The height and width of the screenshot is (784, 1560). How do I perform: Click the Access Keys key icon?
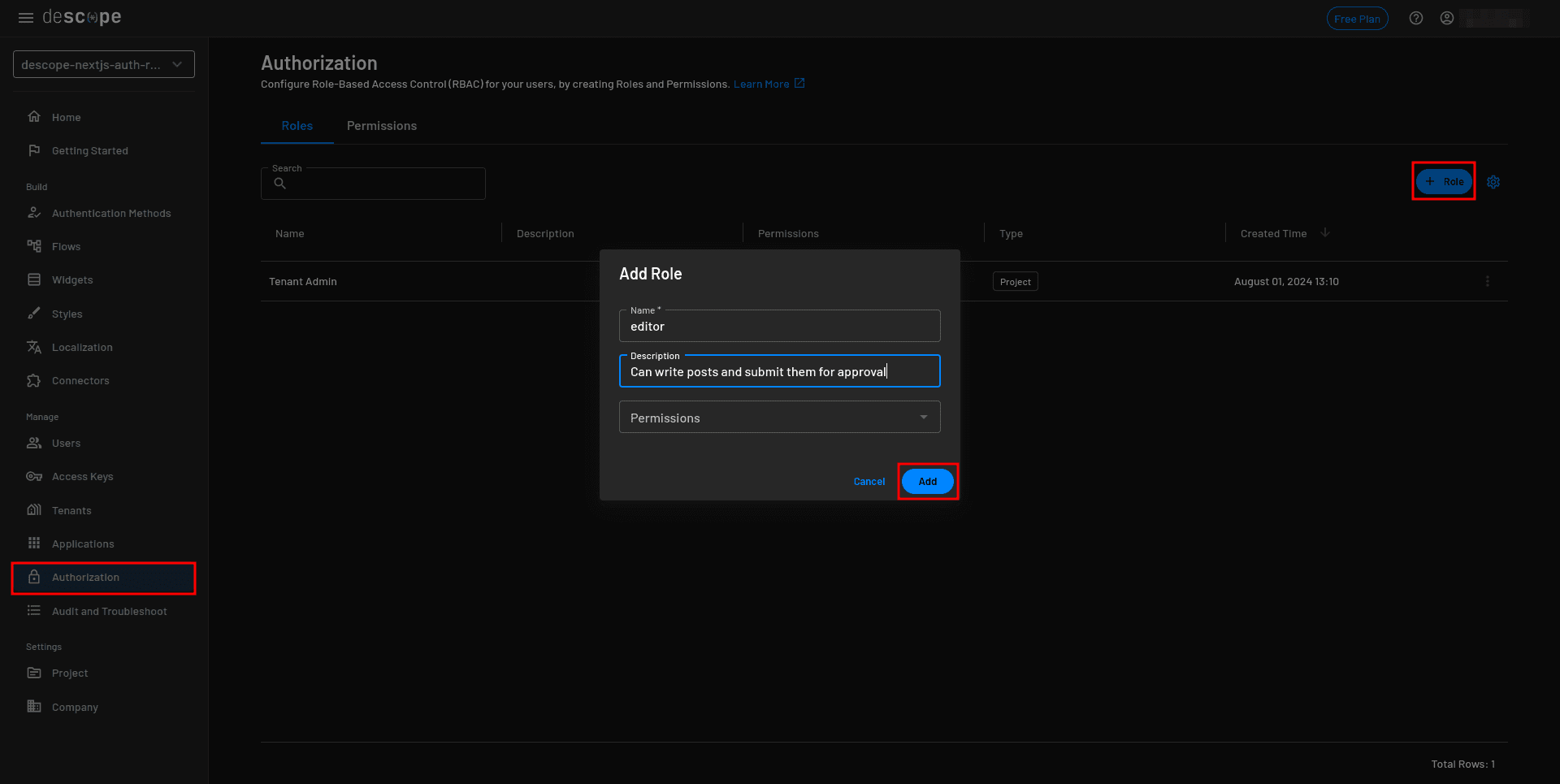point(34,476)
